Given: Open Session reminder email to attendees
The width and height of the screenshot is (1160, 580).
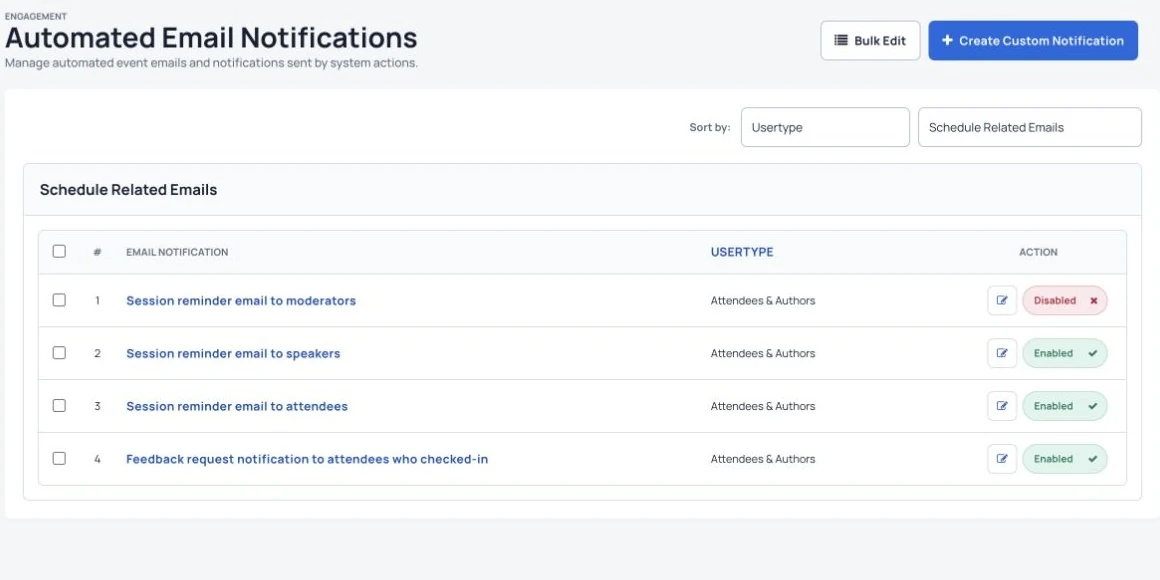Looking at the screenshot, I should tap(237, 406).
